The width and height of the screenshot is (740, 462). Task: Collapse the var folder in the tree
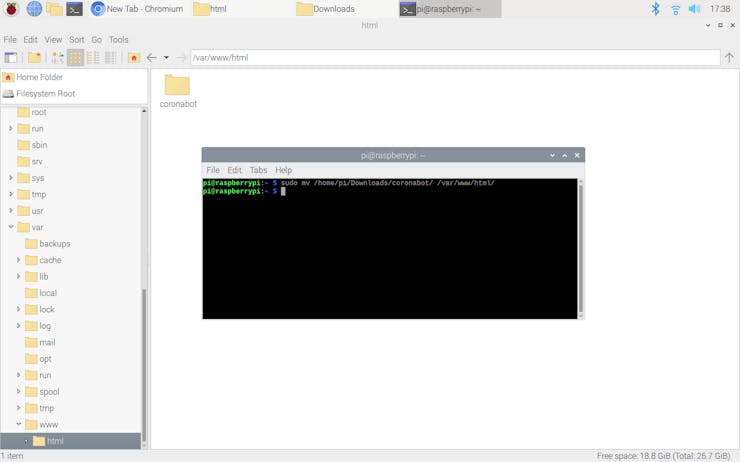tap(11, 227)
